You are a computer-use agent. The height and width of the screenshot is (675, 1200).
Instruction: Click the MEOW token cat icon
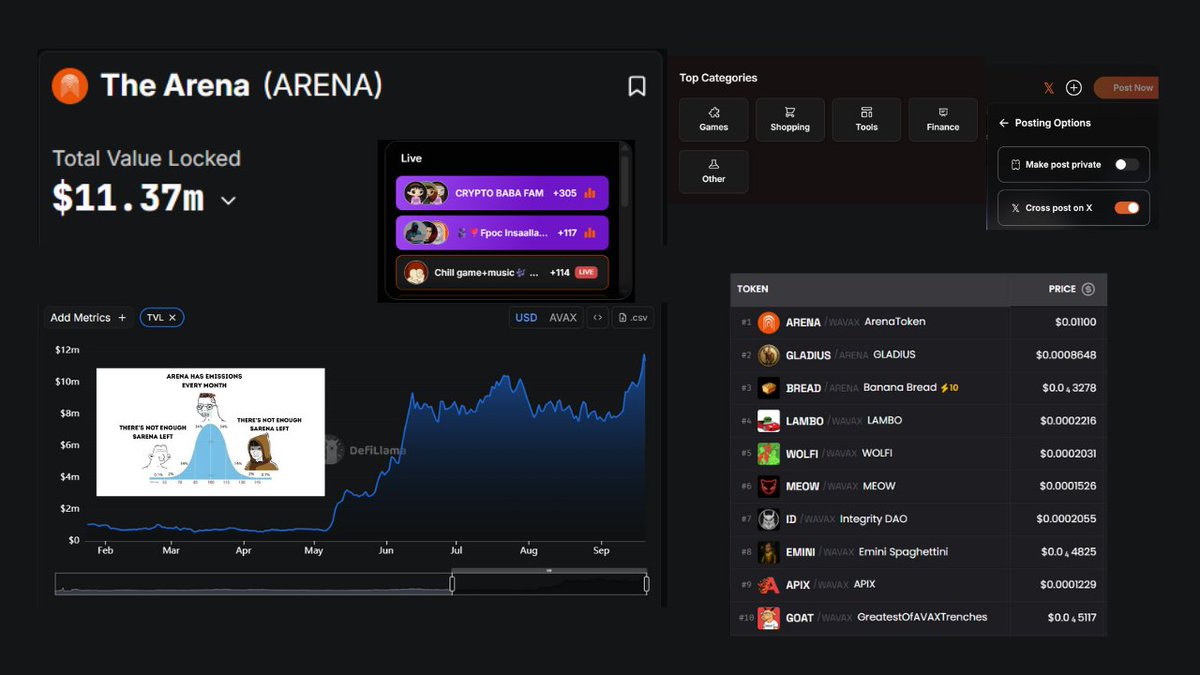coord(768,487)
